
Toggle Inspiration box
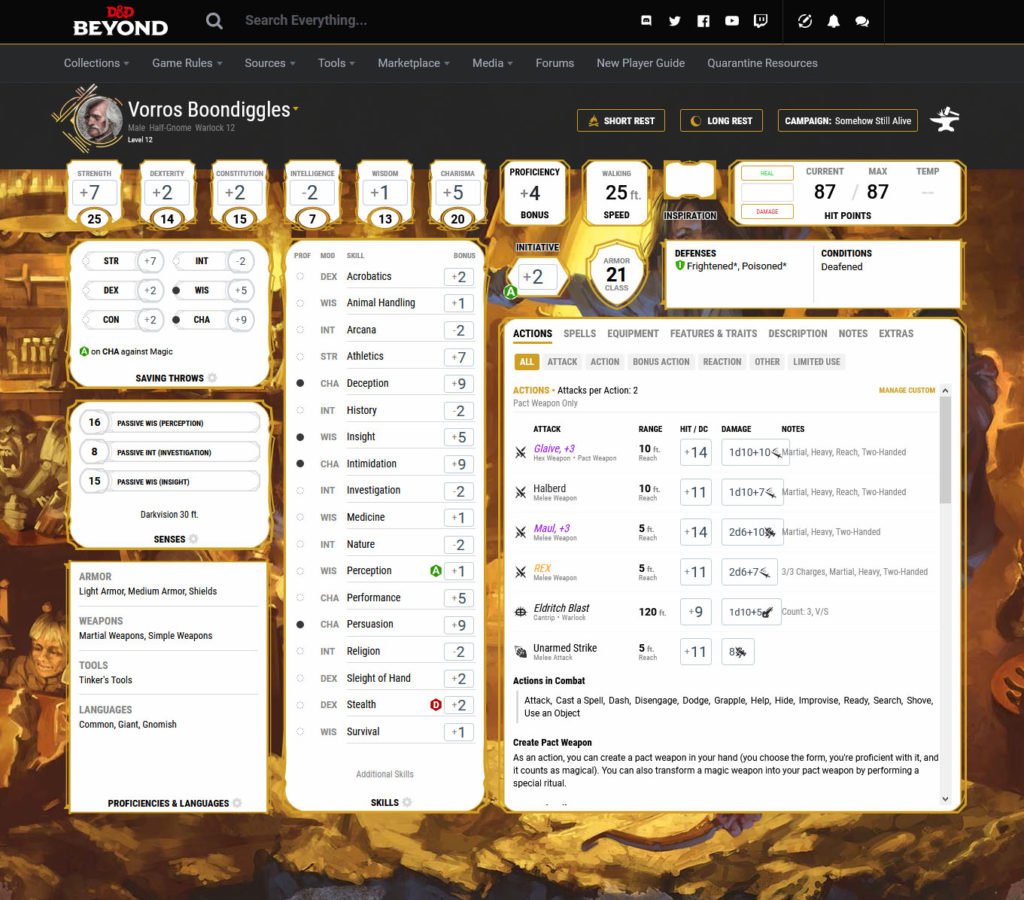689,182
